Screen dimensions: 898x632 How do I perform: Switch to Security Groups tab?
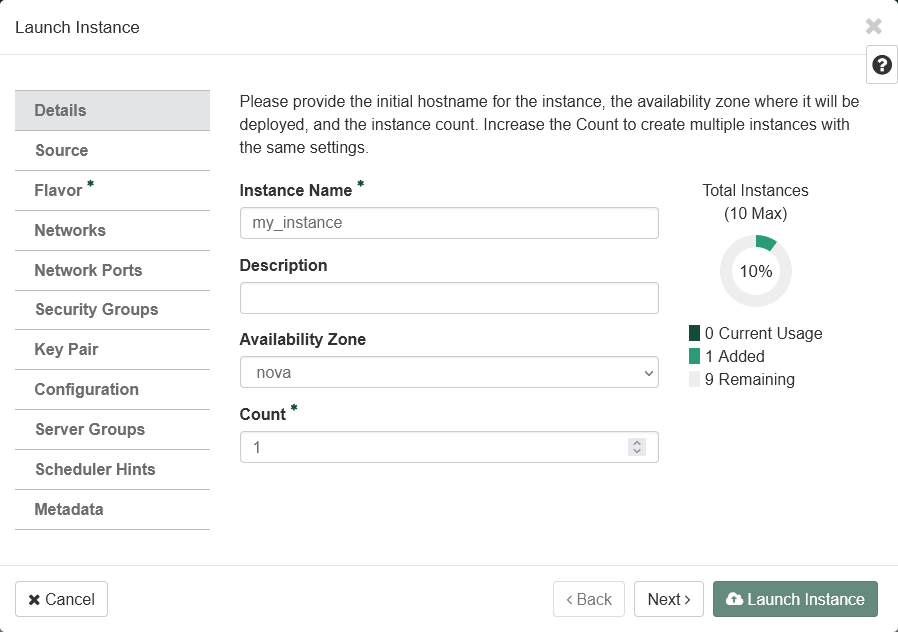pyautogui.click(x=112, y=310)
